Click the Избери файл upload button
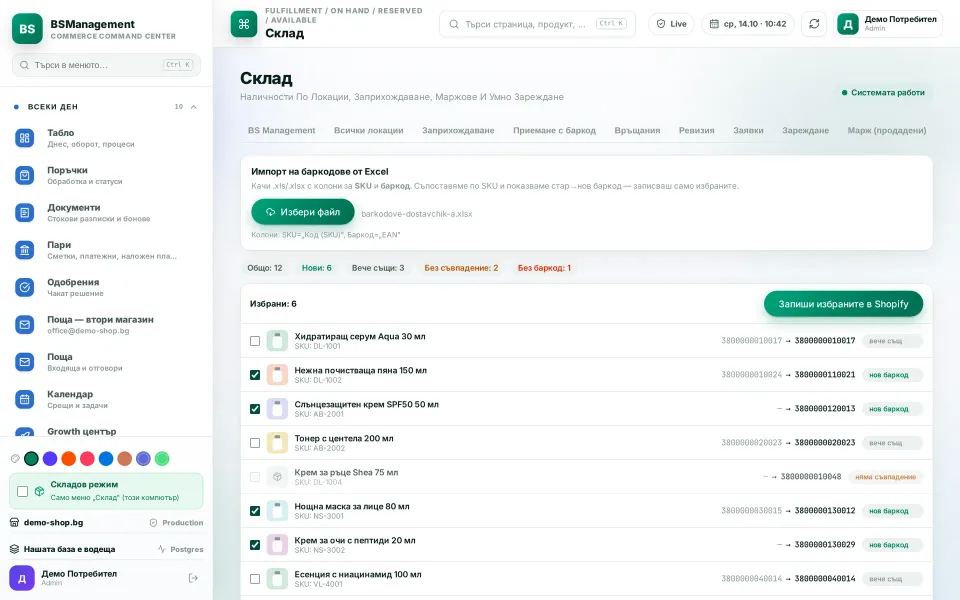The height and width of the screenshot is (600, 960). point(302,212)
